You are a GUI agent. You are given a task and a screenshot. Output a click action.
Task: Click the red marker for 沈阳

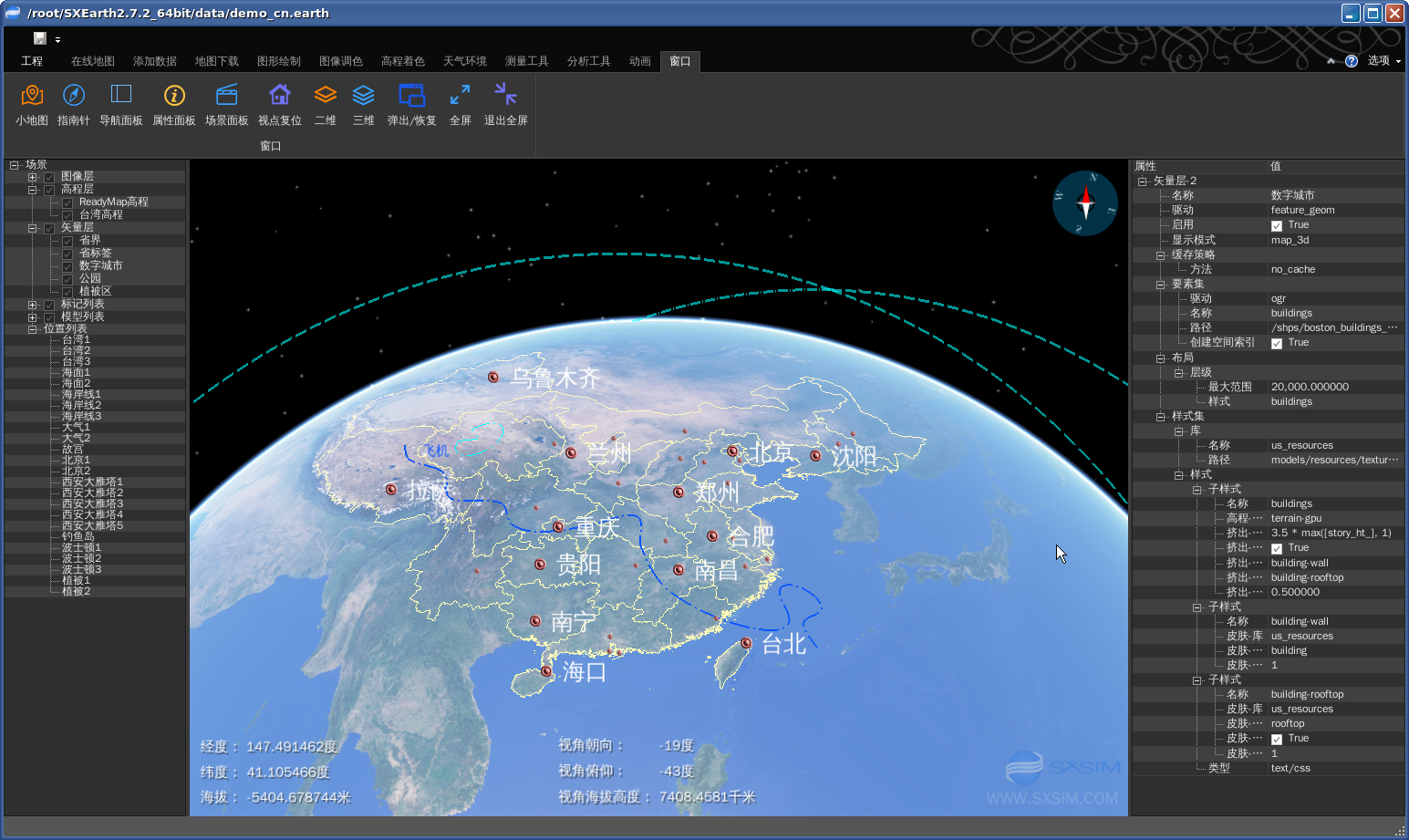pos(815,455)
